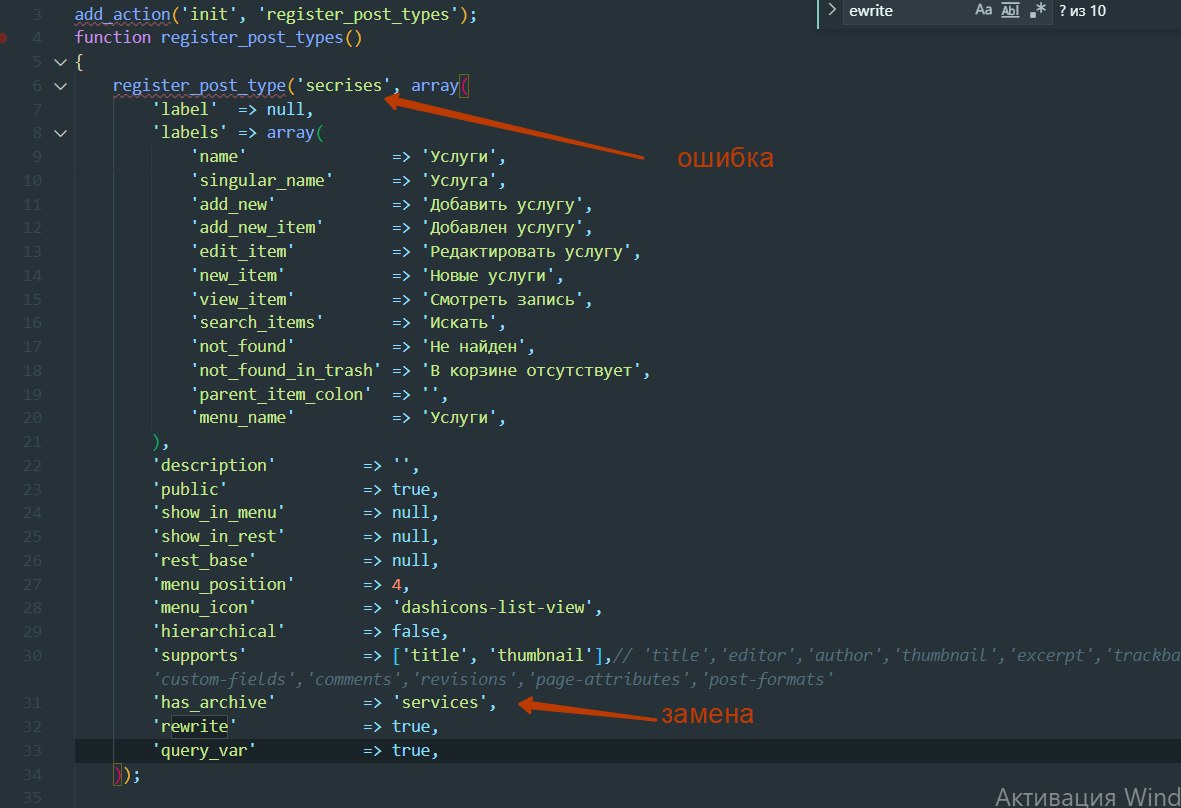This screenshot has height=808, width=1181.
Task: Click the 'Услуга' string value
Action: (x=459, y=181)
